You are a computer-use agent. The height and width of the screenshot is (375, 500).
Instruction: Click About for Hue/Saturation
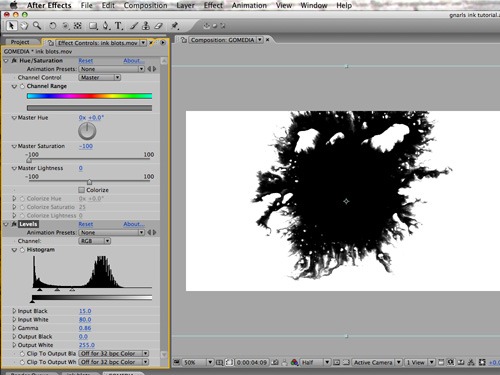134,61
